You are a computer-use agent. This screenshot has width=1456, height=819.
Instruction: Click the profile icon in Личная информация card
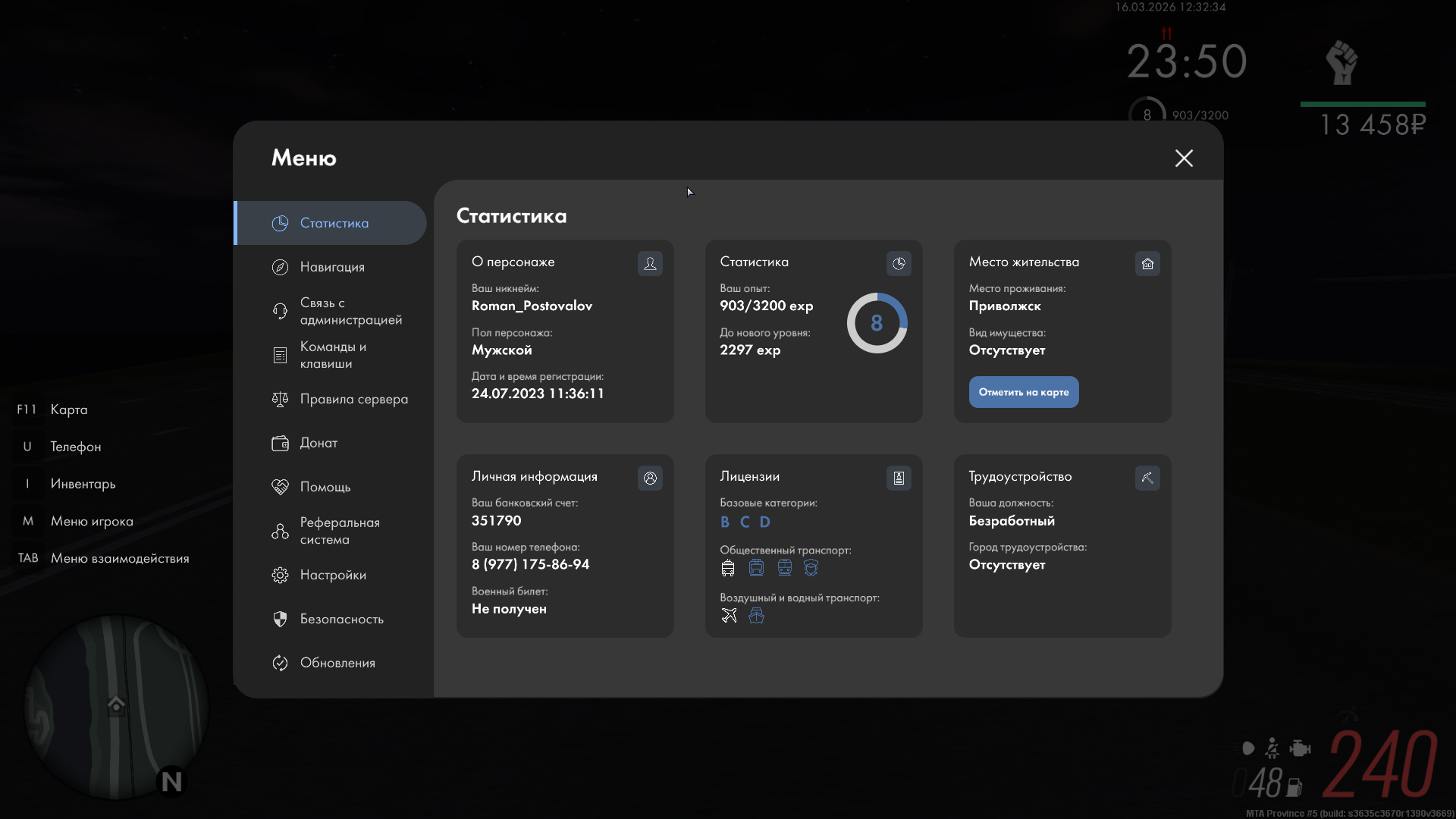pyautogui.click(x=650, y=478)
